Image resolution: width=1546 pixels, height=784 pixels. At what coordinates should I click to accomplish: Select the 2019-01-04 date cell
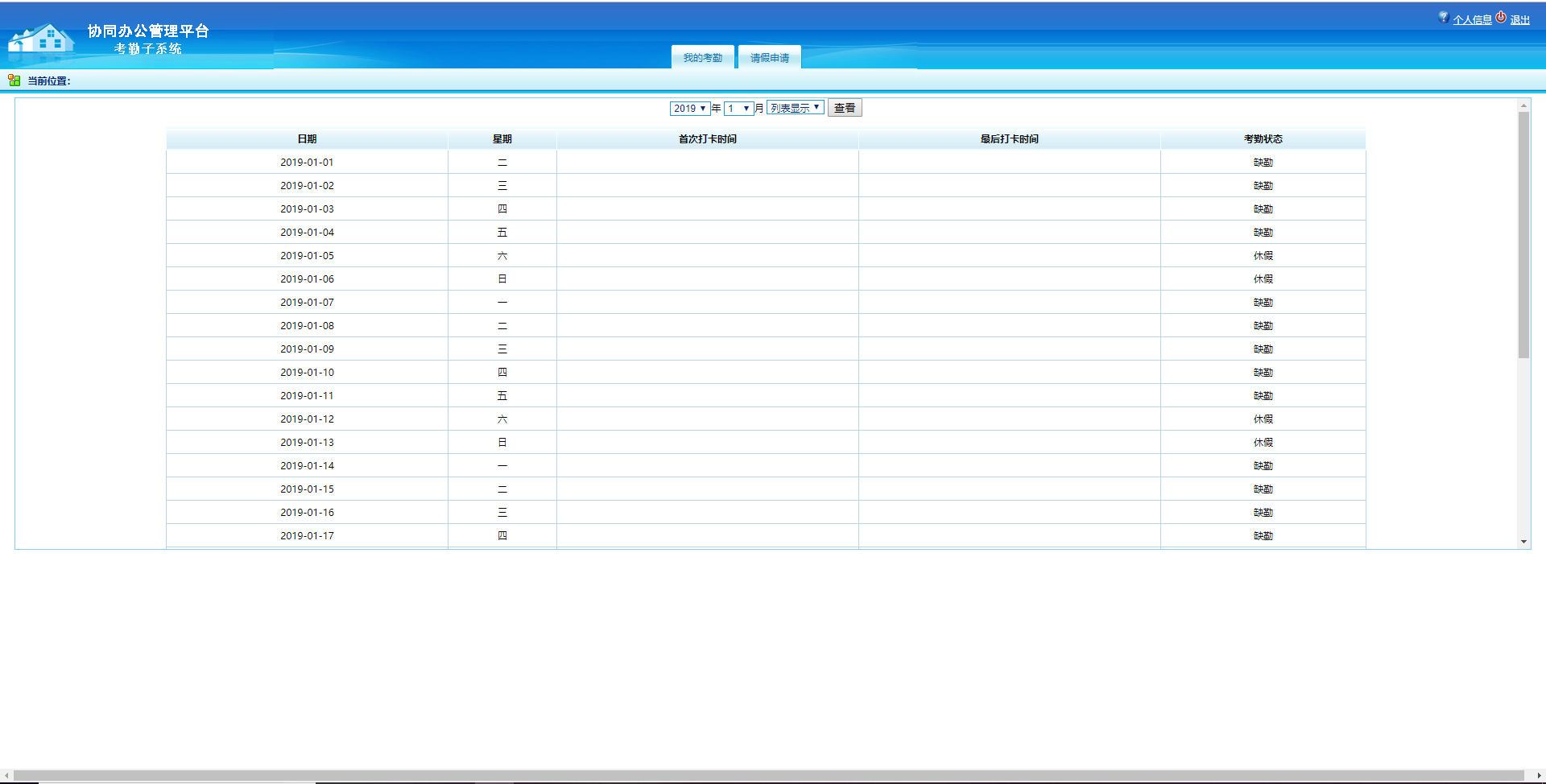click(307, 233)
